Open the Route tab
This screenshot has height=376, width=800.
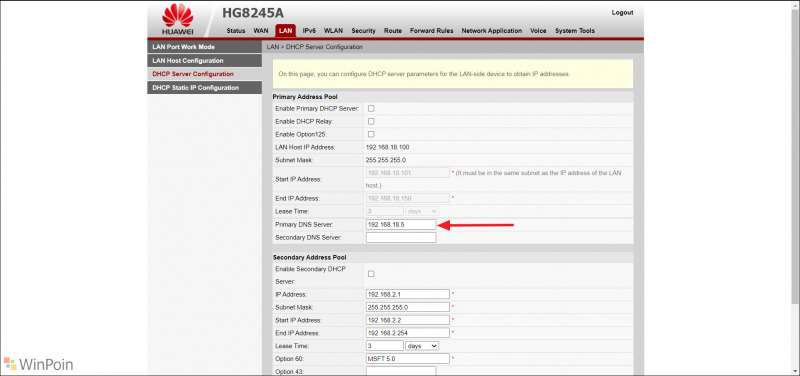click(393, 31)
